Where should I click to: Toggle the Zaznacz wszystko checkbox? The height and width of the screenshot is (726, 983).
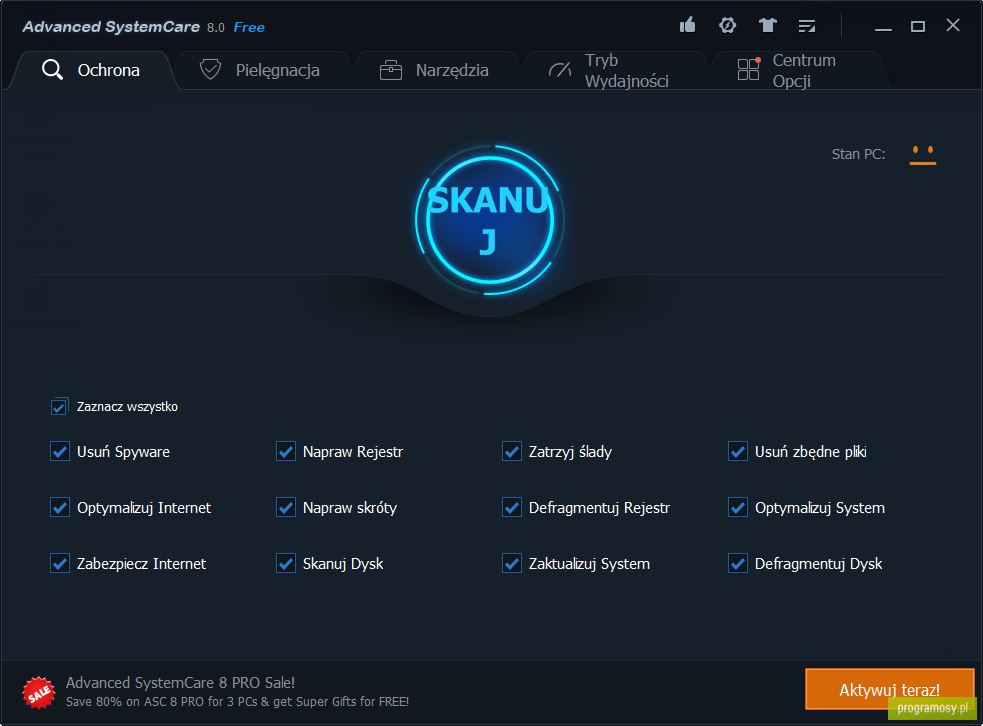tap(59, 406)
